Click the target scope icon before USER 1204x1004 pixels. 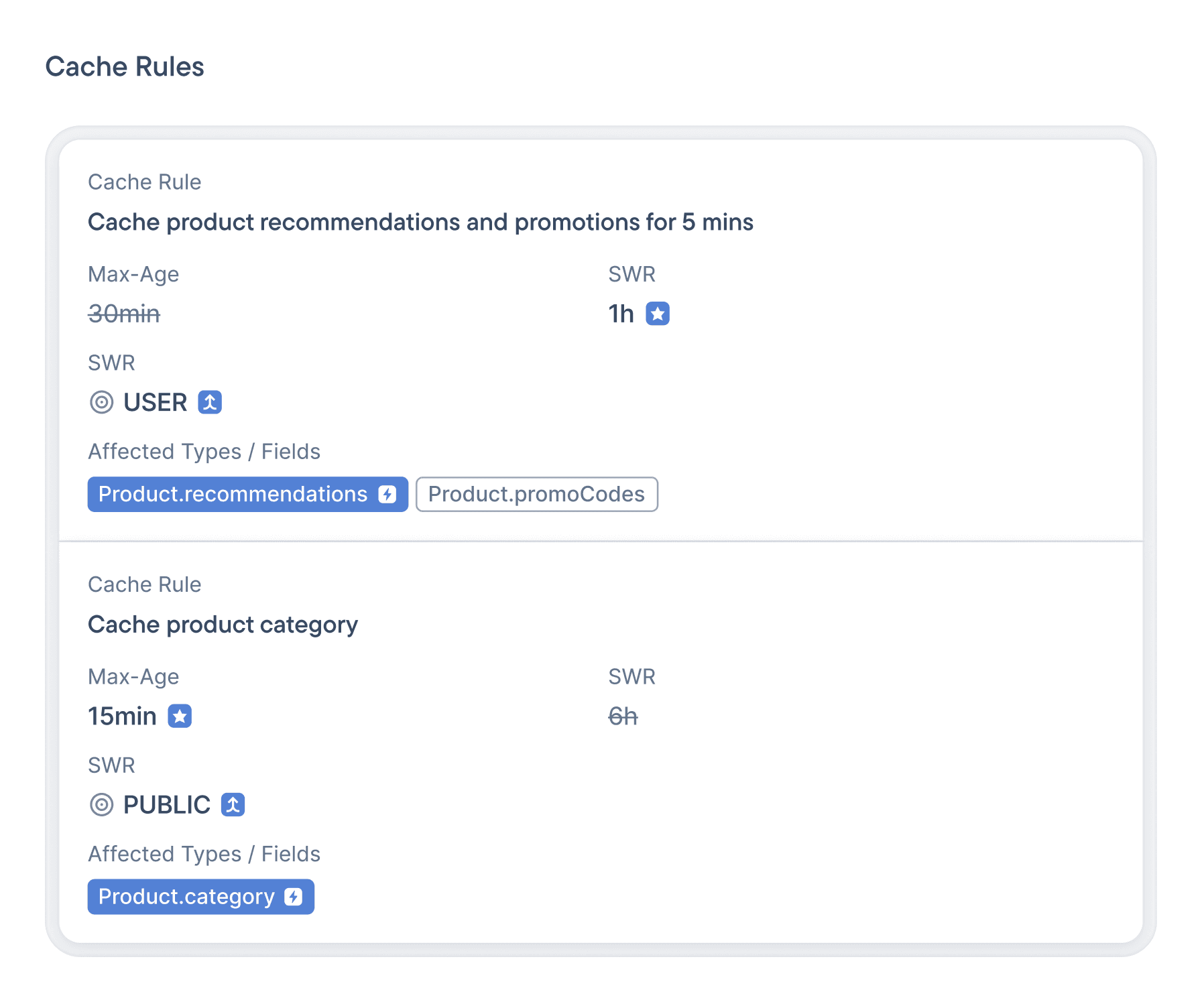coord(101,403)
